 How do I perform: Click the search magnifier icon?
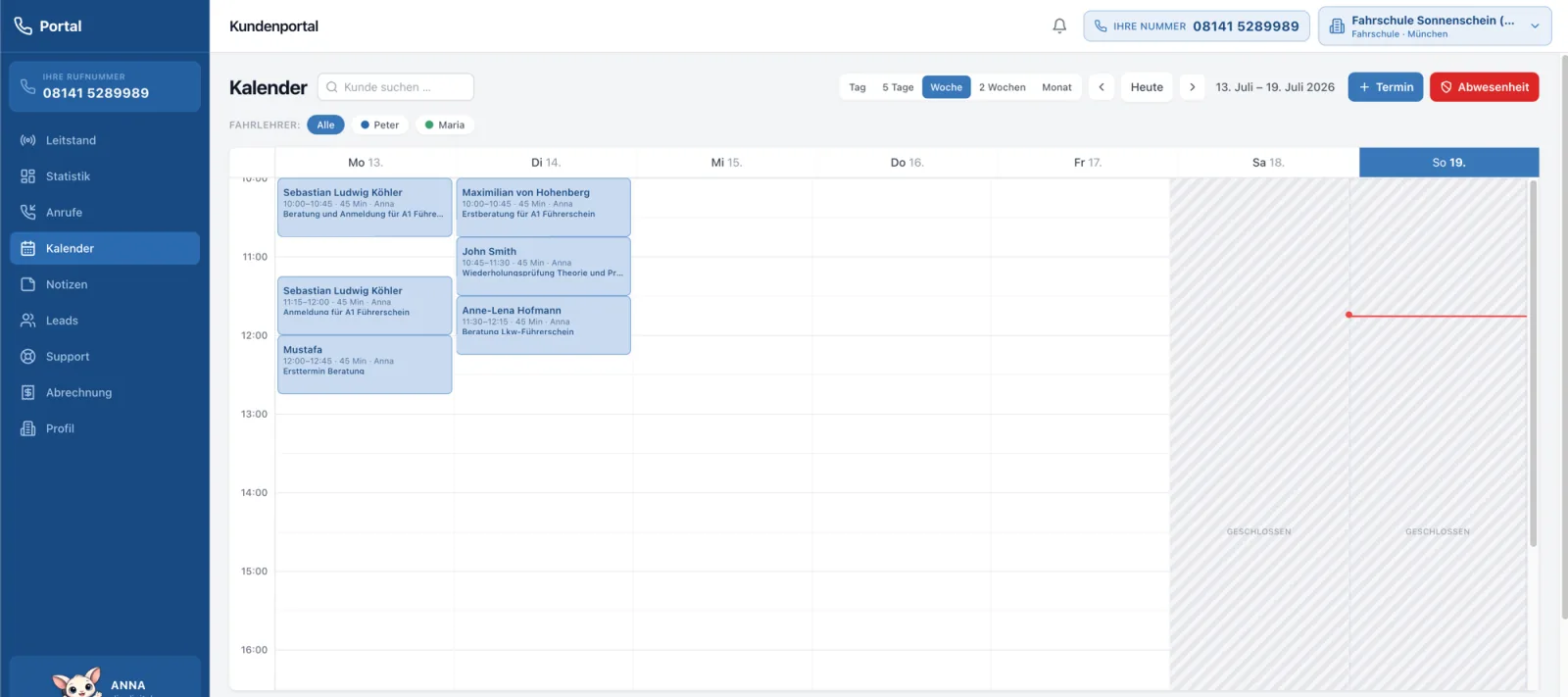pyautogui.click(x=332, y=87)
